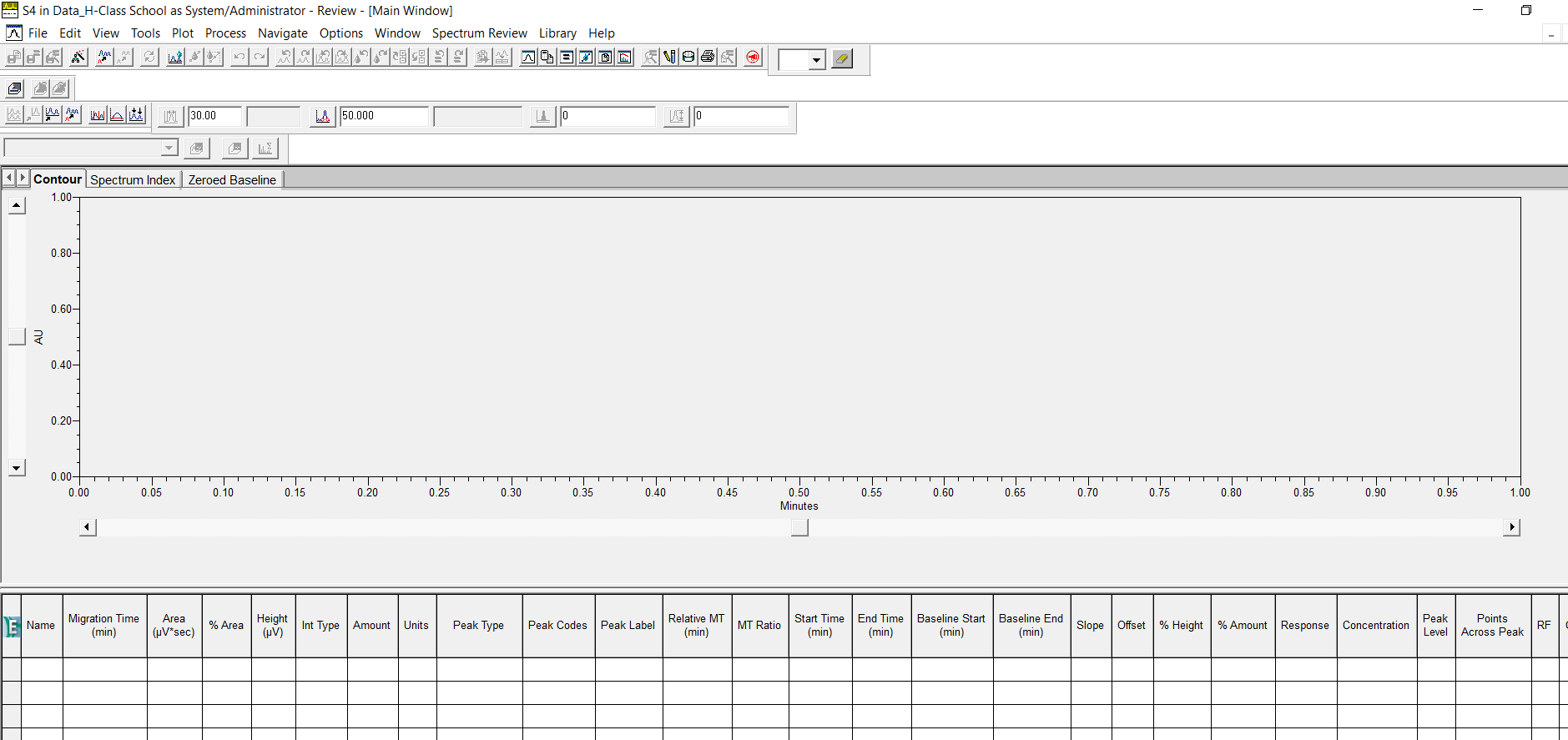
Task: Open the Spectrum Review menu
Action: pyautogui.click(x=479, y=33)
